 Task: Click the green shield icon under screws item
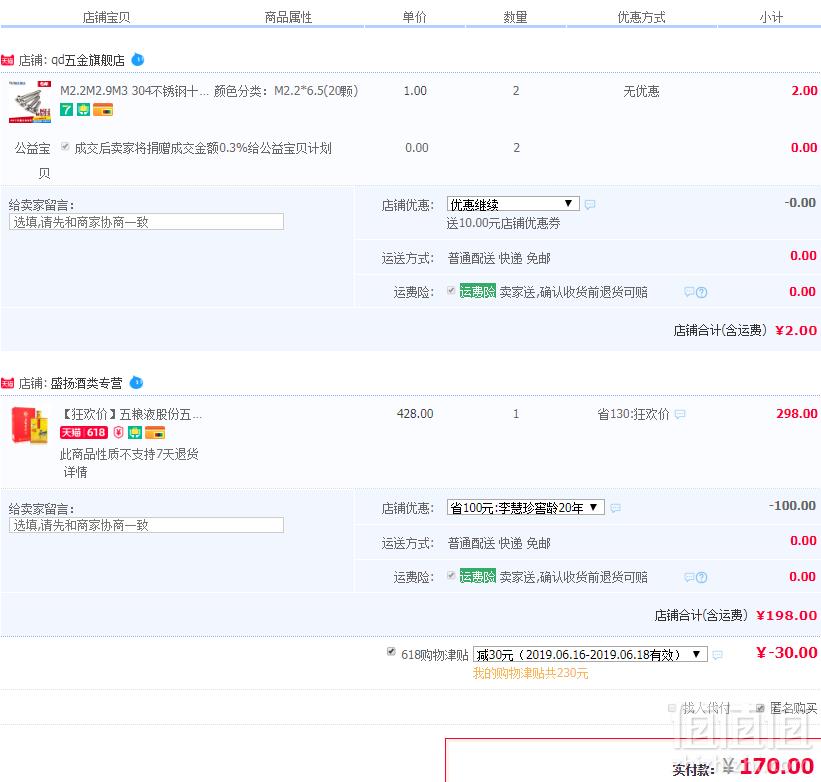(x=83, y=109)
